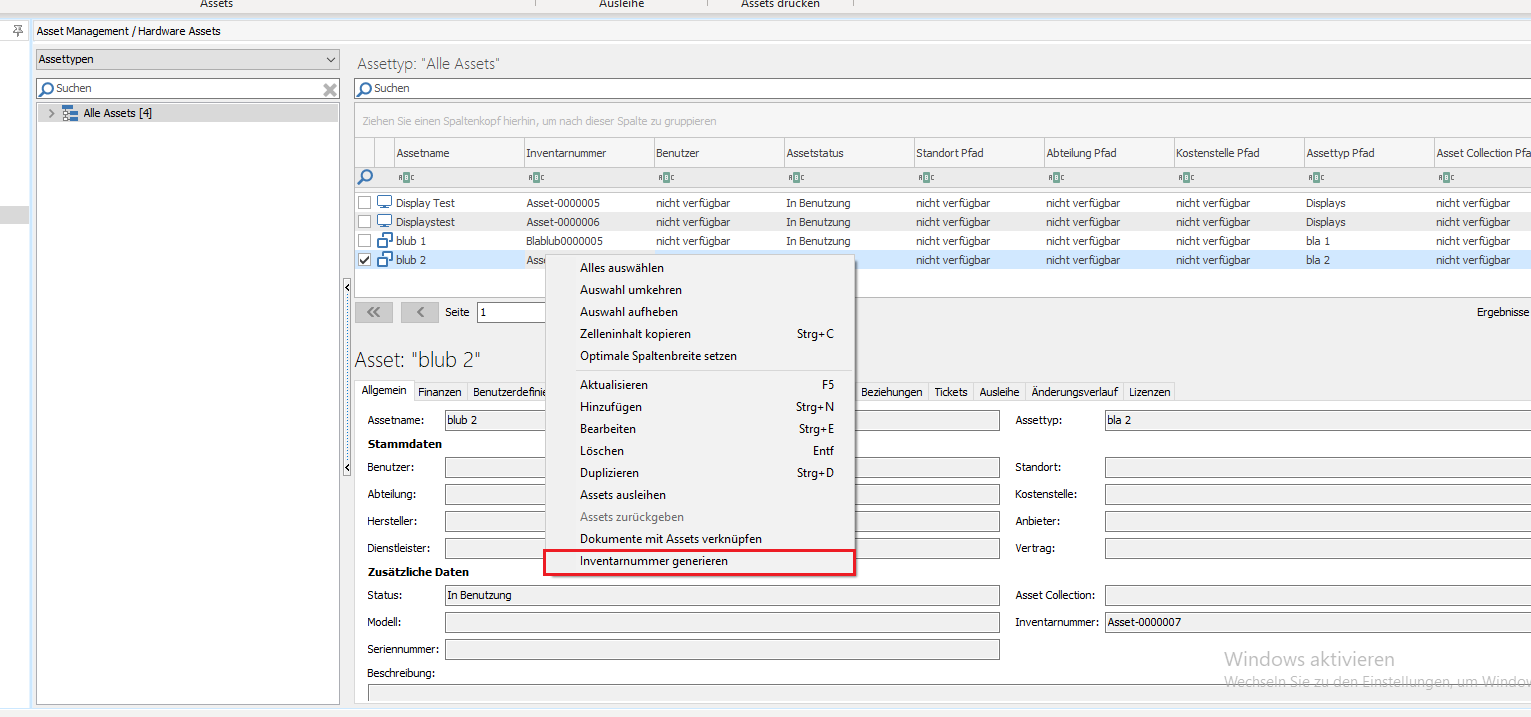This screenshot has width=1531, height=717.
Task: Tick the checkbox for the Display Test row
Action: (365, 202)
